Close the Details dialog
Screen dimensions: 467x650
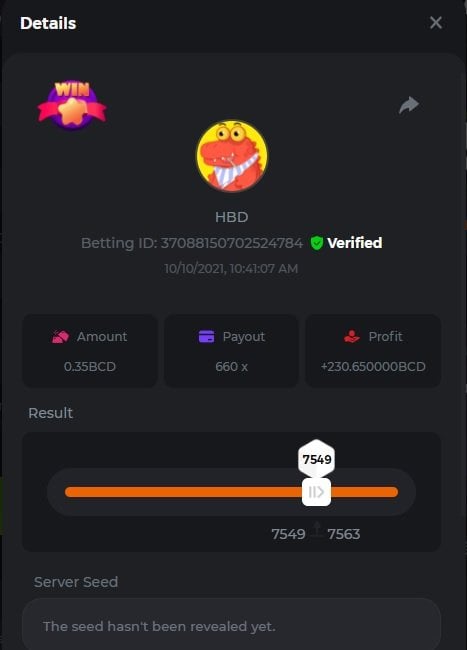436,23
